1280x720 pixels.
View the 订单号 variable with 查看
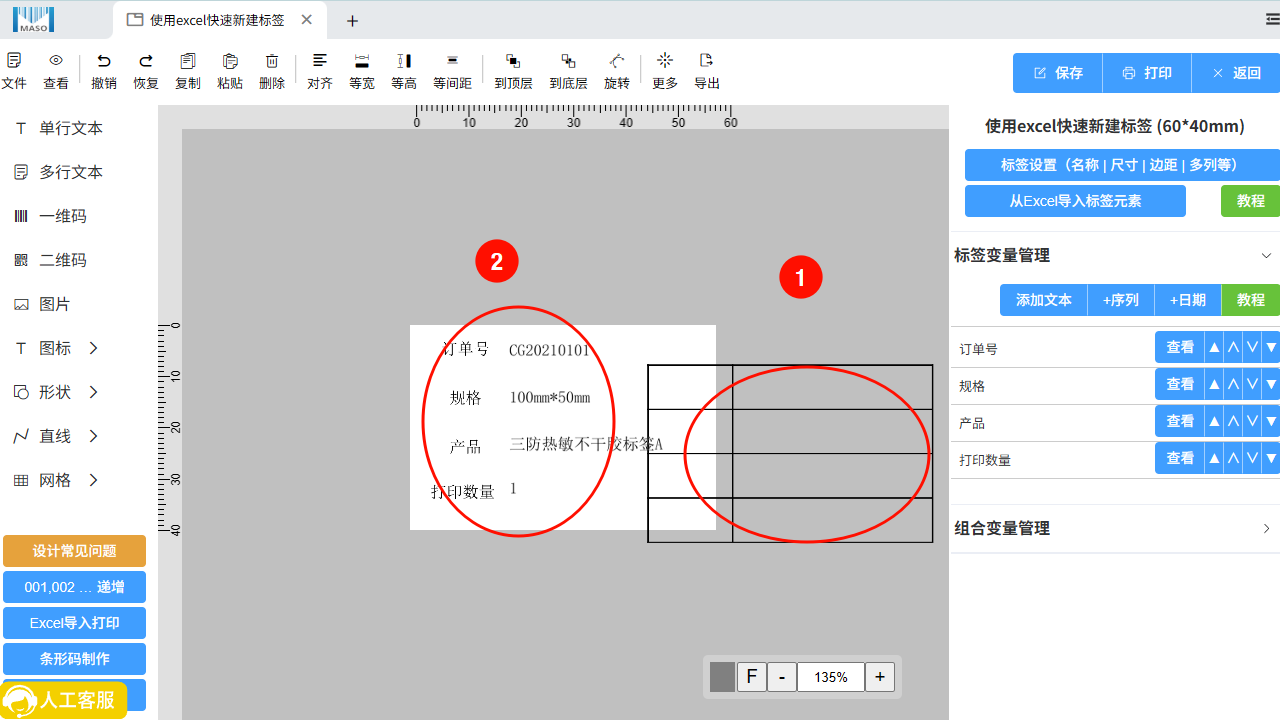pos(1180,347)
